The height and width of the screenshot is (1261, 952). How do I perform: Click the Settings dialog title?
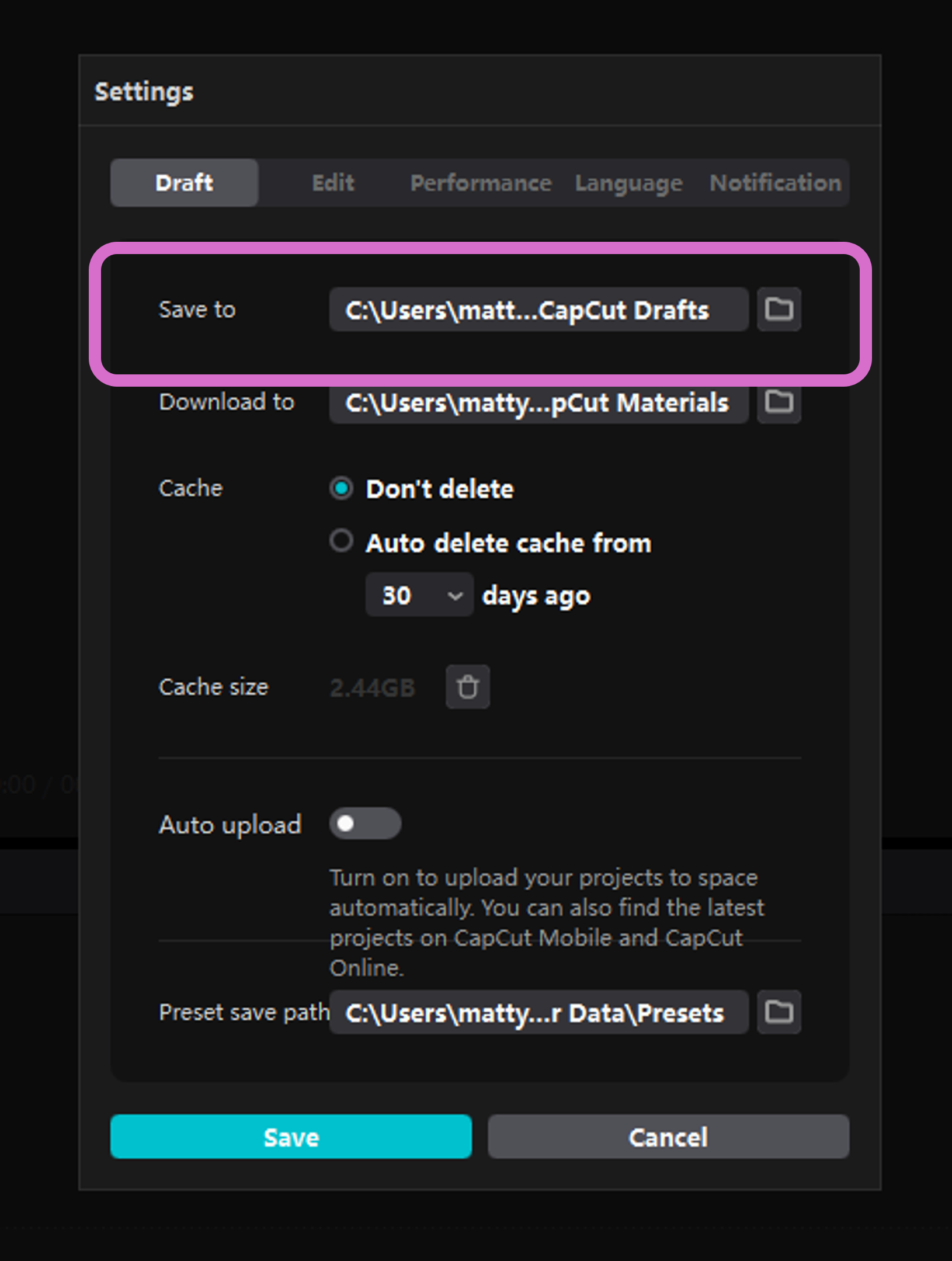point(144,92)
